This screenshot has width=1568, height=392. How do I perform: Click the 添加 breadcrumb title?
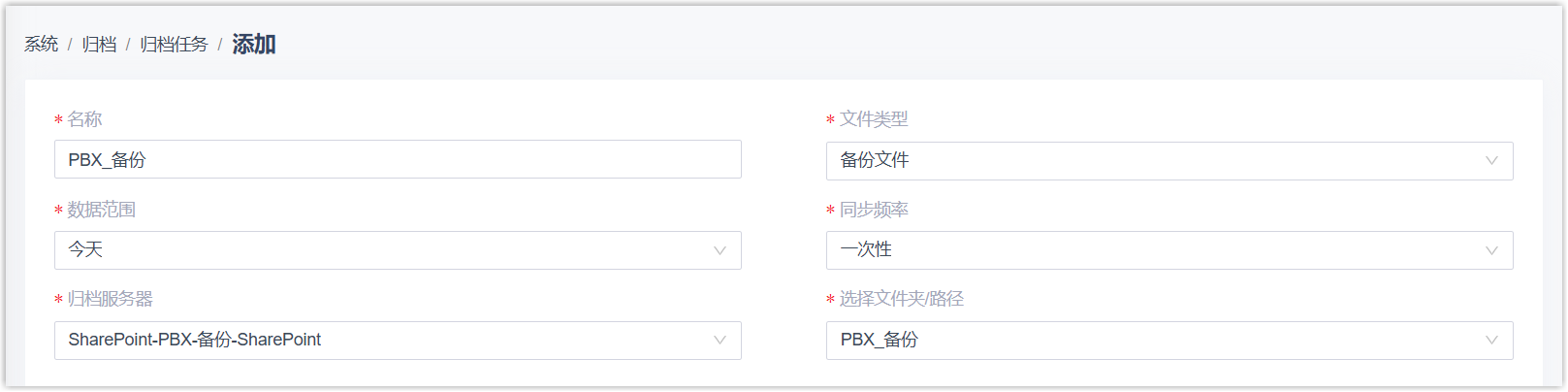click(x=254, y=45)
